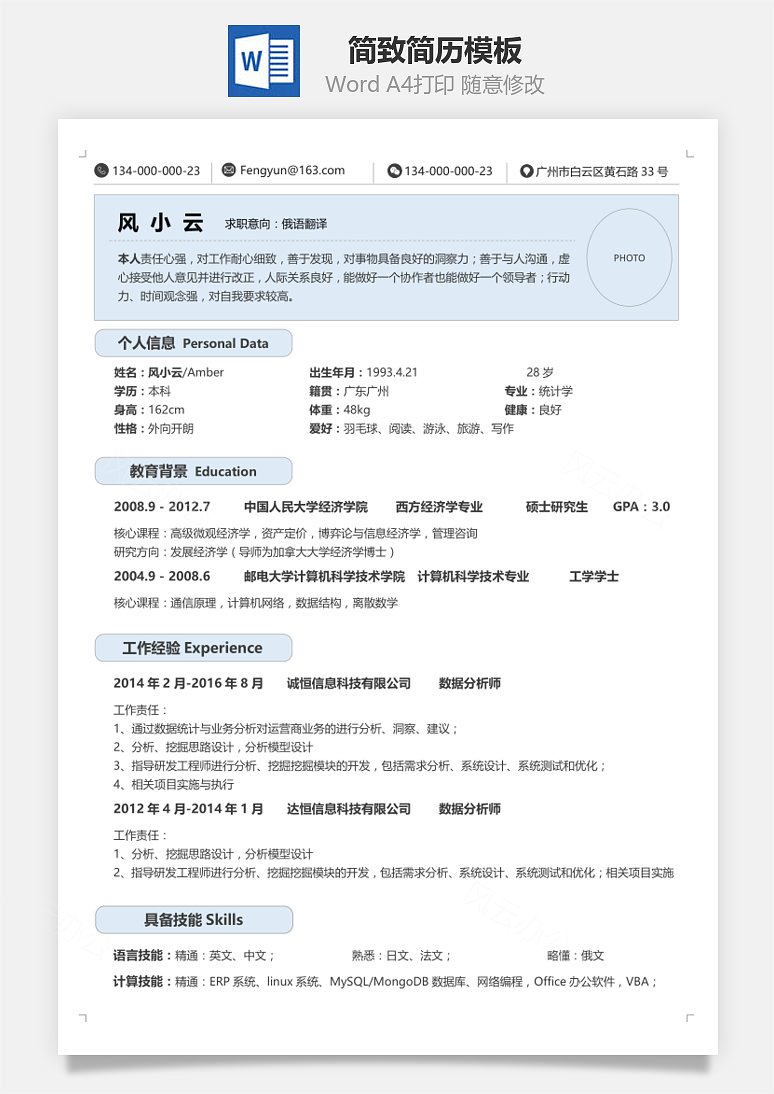Click the skills text 略懂：俄文

tap(576, 955)
